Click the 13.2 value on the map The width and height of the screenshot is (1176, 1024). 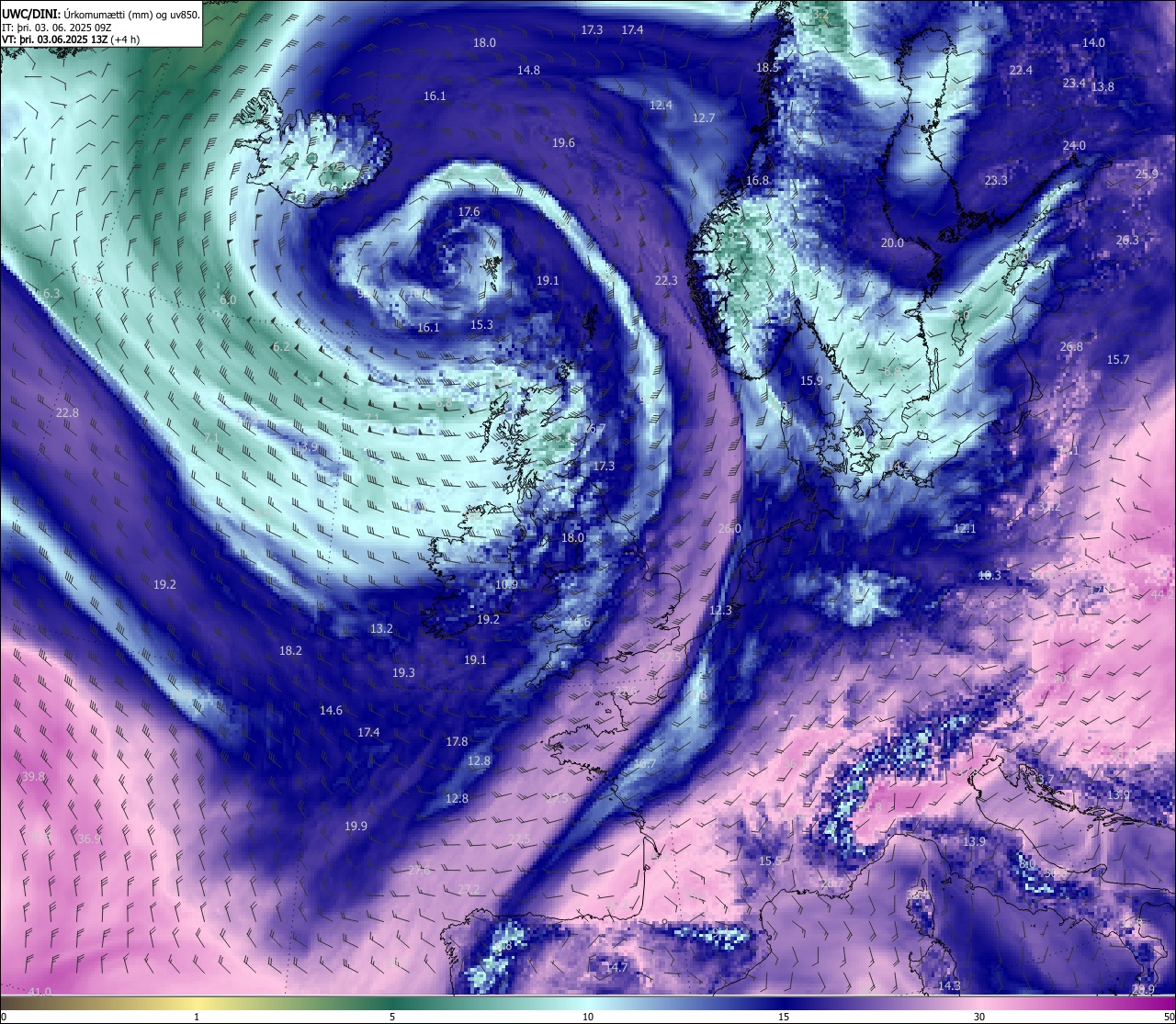coord(381,628)
